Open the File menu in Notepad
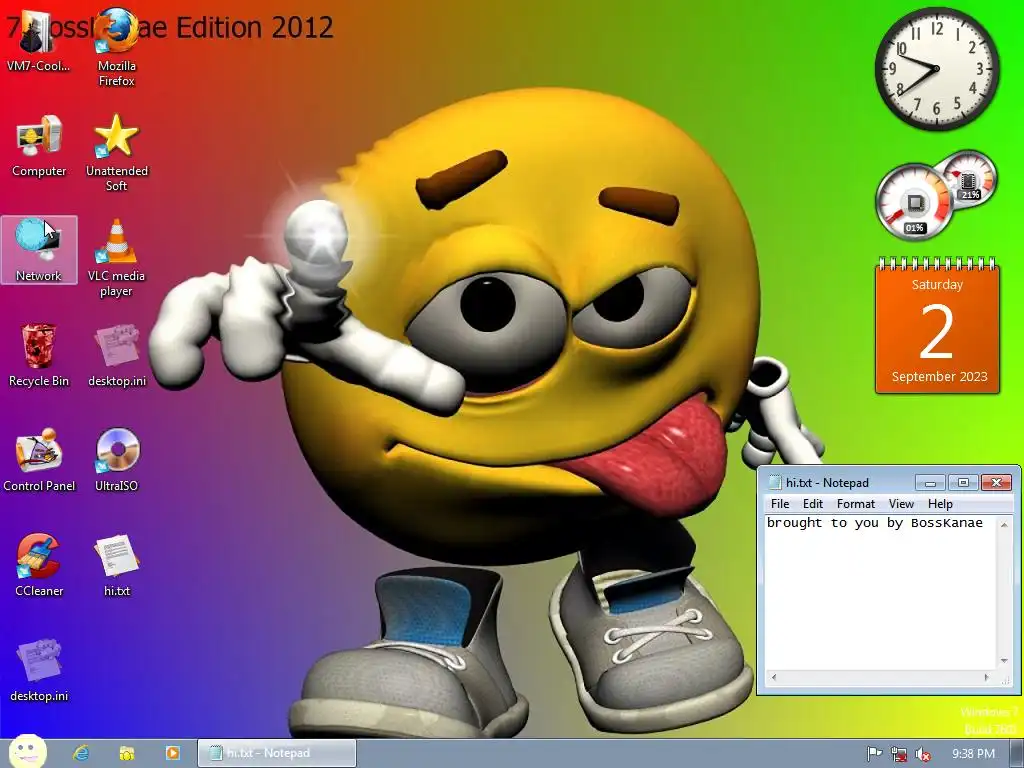Viewport: 1024px width, 768px height. pos(780,504)
